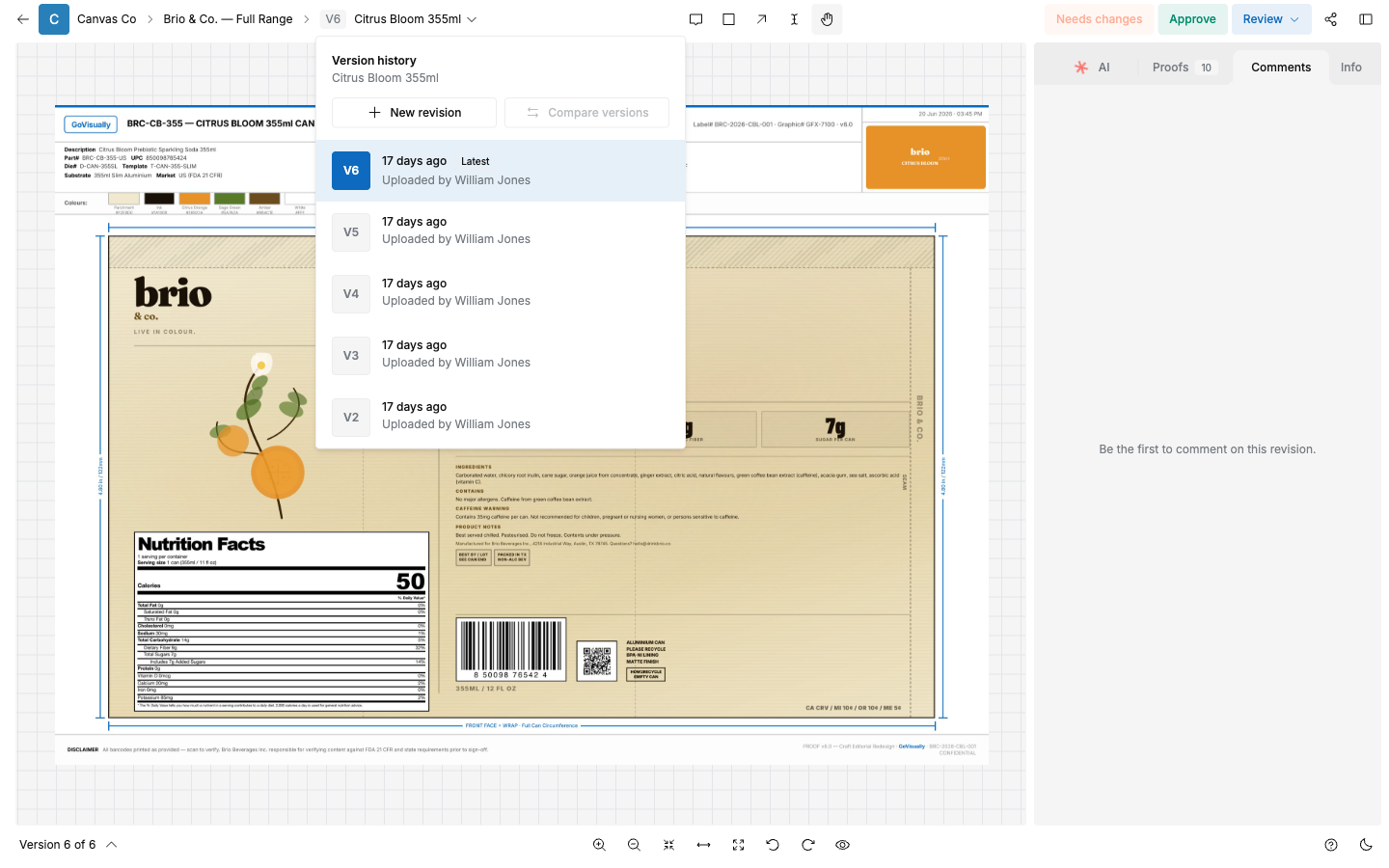Image resolution: width=1389 pixels, height=868 pixels.
Task: Select version V4 in history
Action: [501, 293]
